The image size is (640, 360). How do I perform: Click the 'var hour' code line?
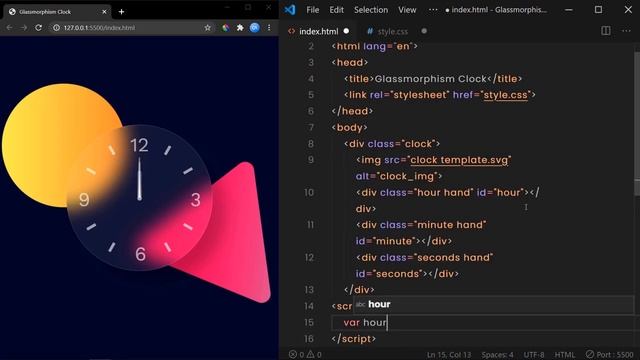[365, 322]
